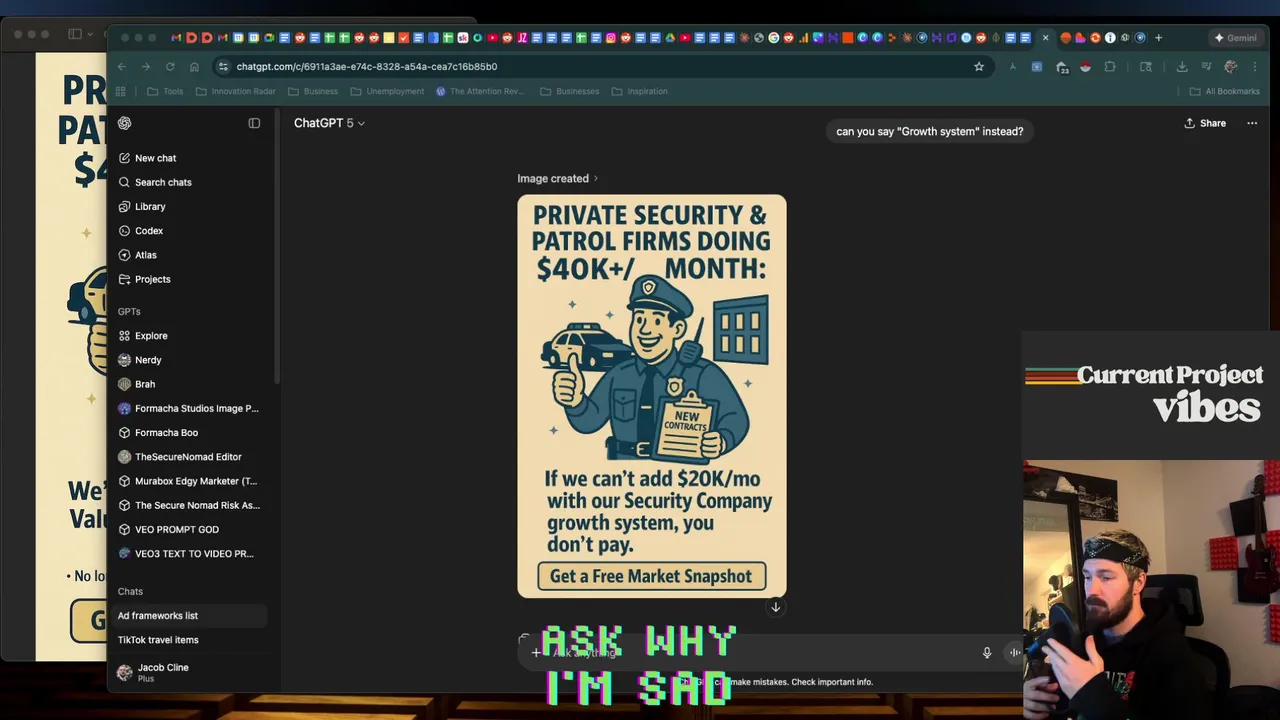This screenshot has height=720, width=1280.
Task: Click the Projects folder icon
Action: 124,279
